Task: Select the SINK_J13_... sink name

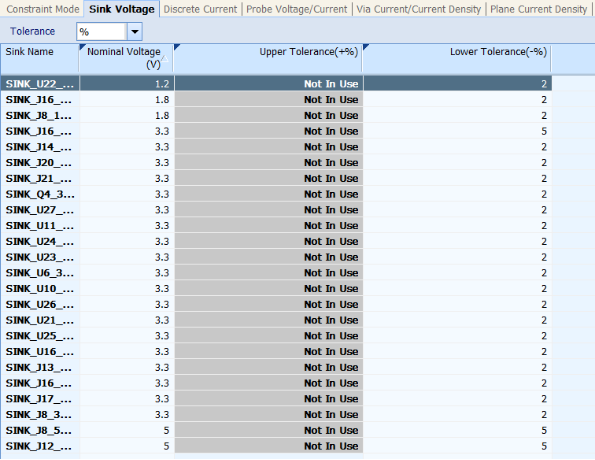Action: 40,367
